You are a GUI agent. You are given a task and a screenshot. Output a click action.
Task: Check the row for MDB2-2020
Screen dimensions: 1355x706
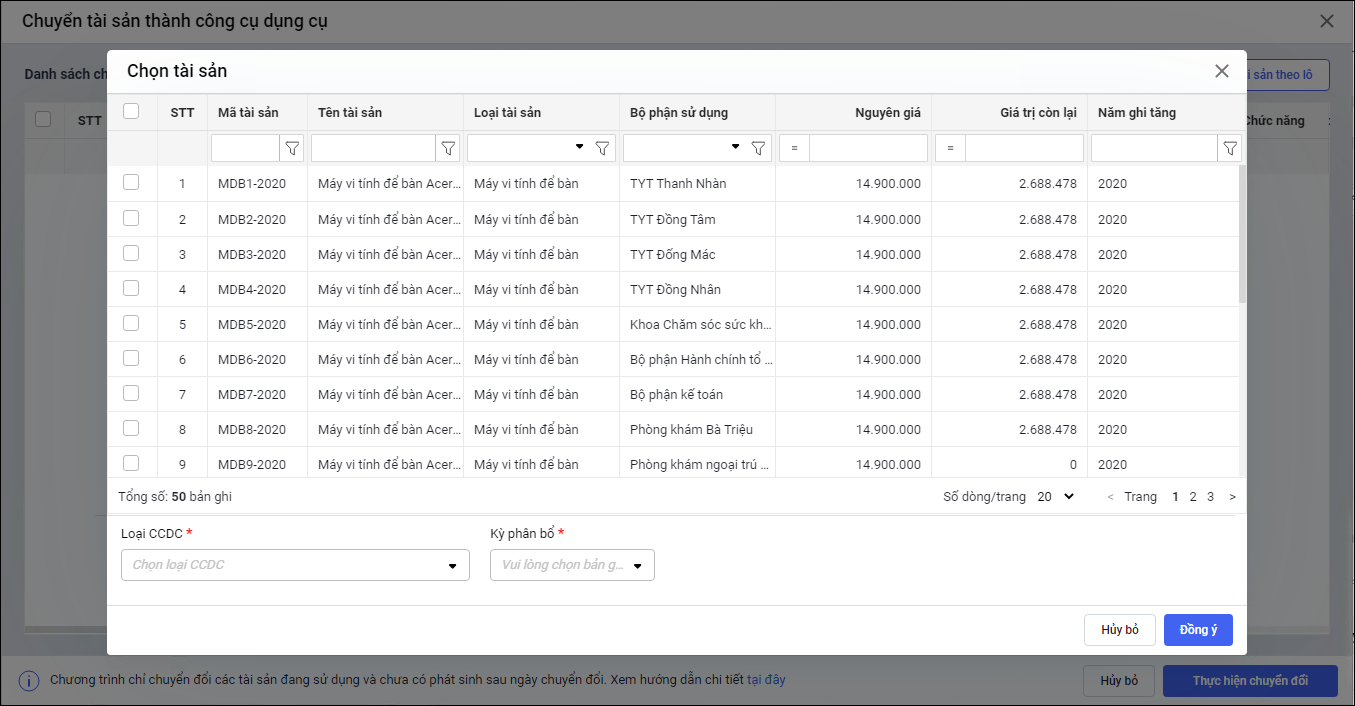(x=131, y=218)
